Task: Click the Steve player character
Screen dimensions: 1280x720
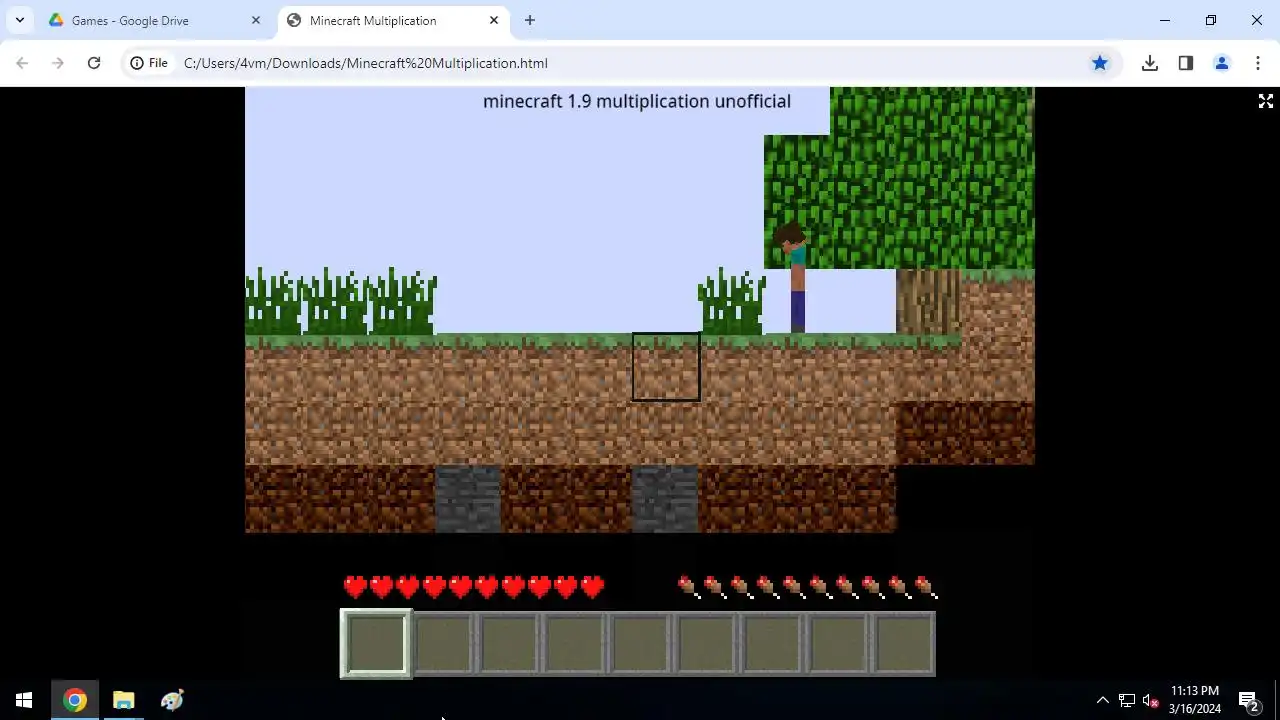Action: click(794, 279)
